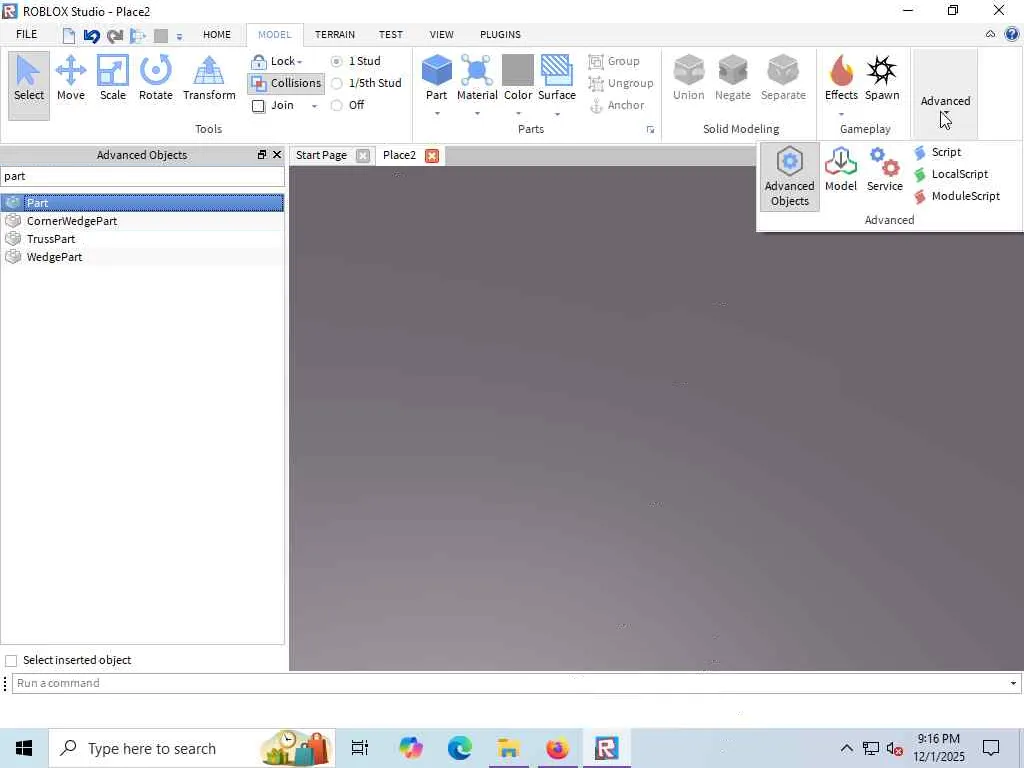Expand the Effects dropdown arrow
Screen dimensions: 1024x768
click(841, 114)
